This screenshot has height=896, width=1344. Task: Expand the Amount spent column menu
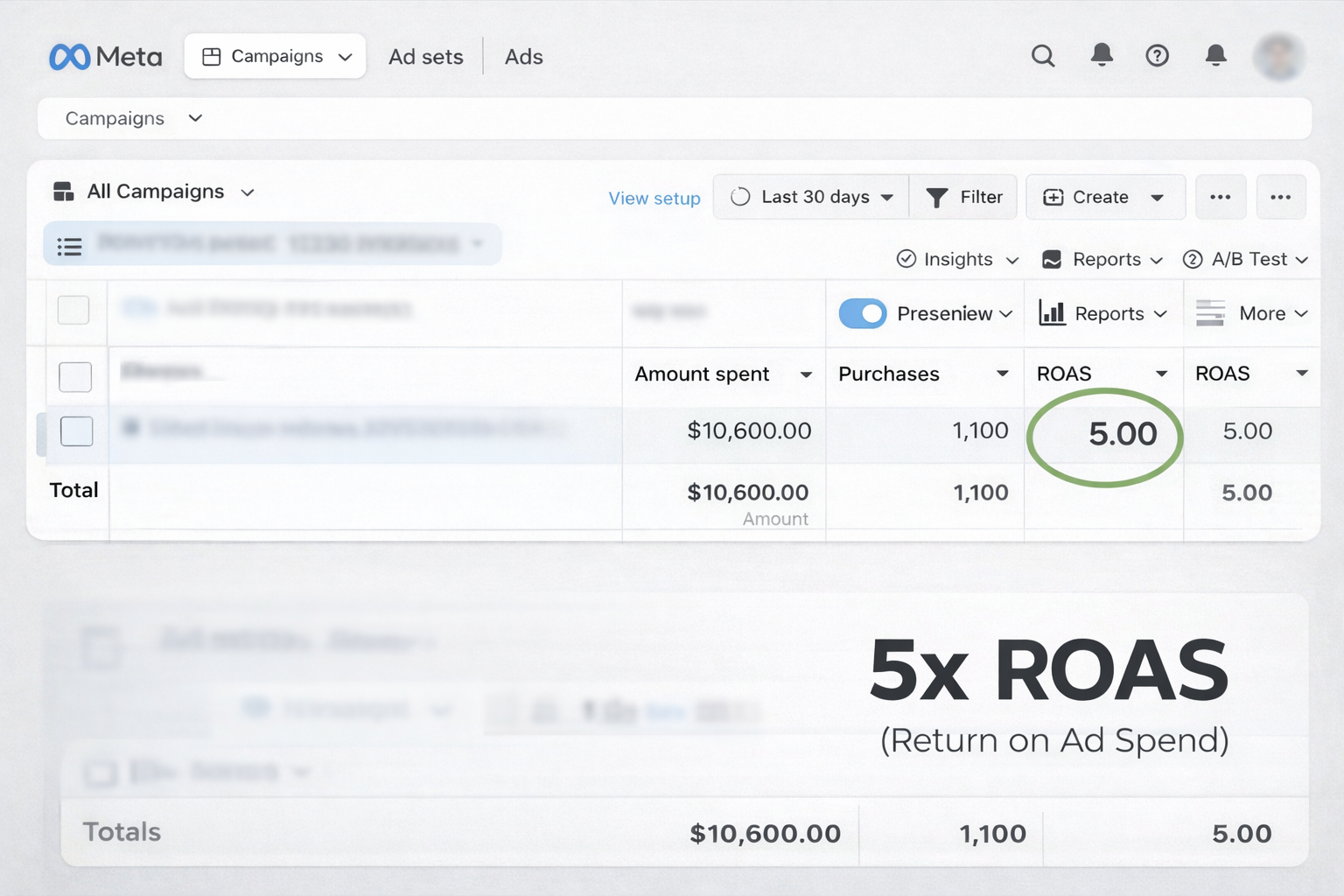pos(805,374)
